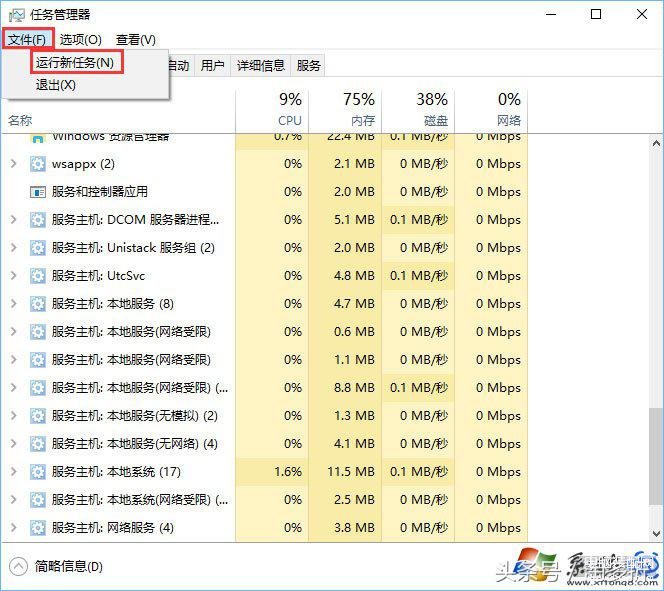Switch to the 用户 tab

[x=212, y=65]
